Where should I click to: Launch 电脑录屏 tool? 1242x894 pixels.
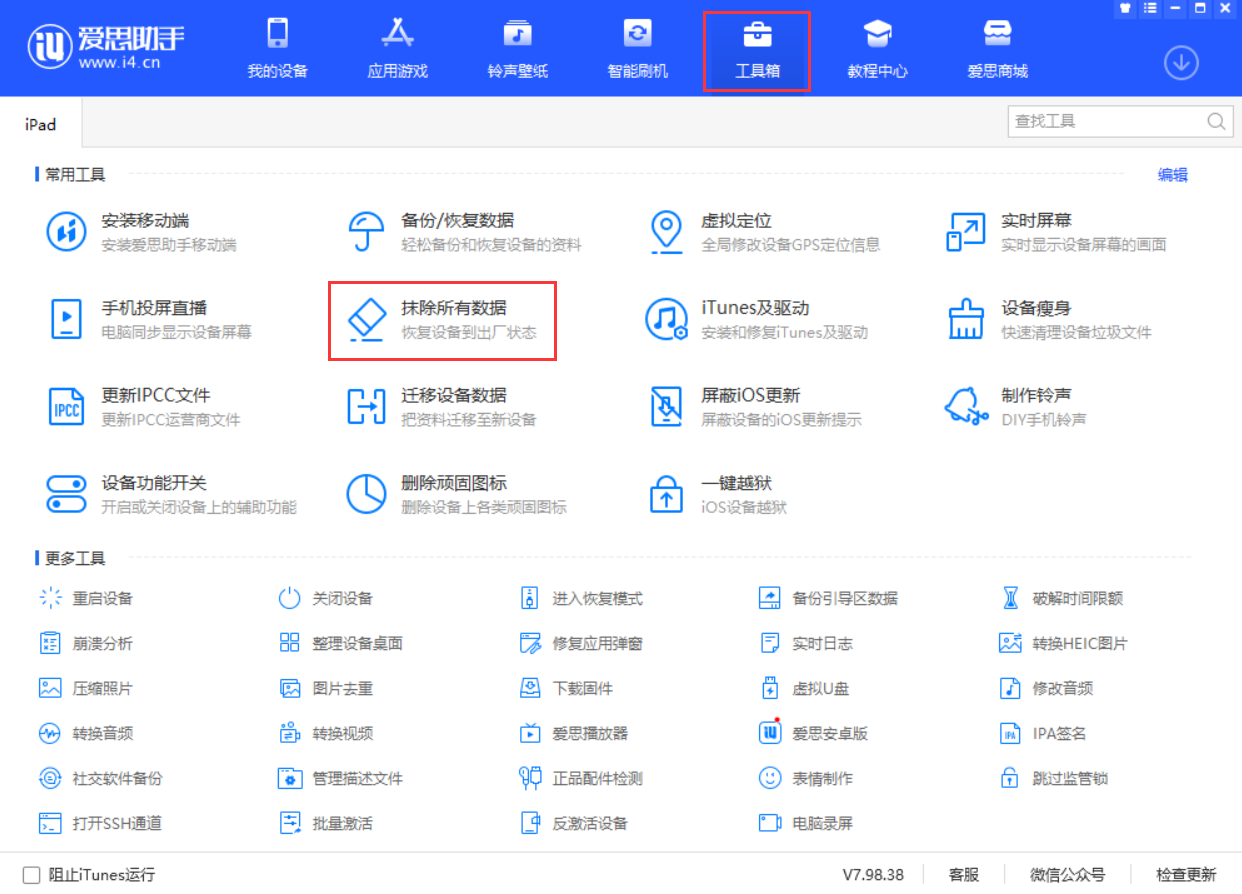pyautogui.click(x=806, y=823)
